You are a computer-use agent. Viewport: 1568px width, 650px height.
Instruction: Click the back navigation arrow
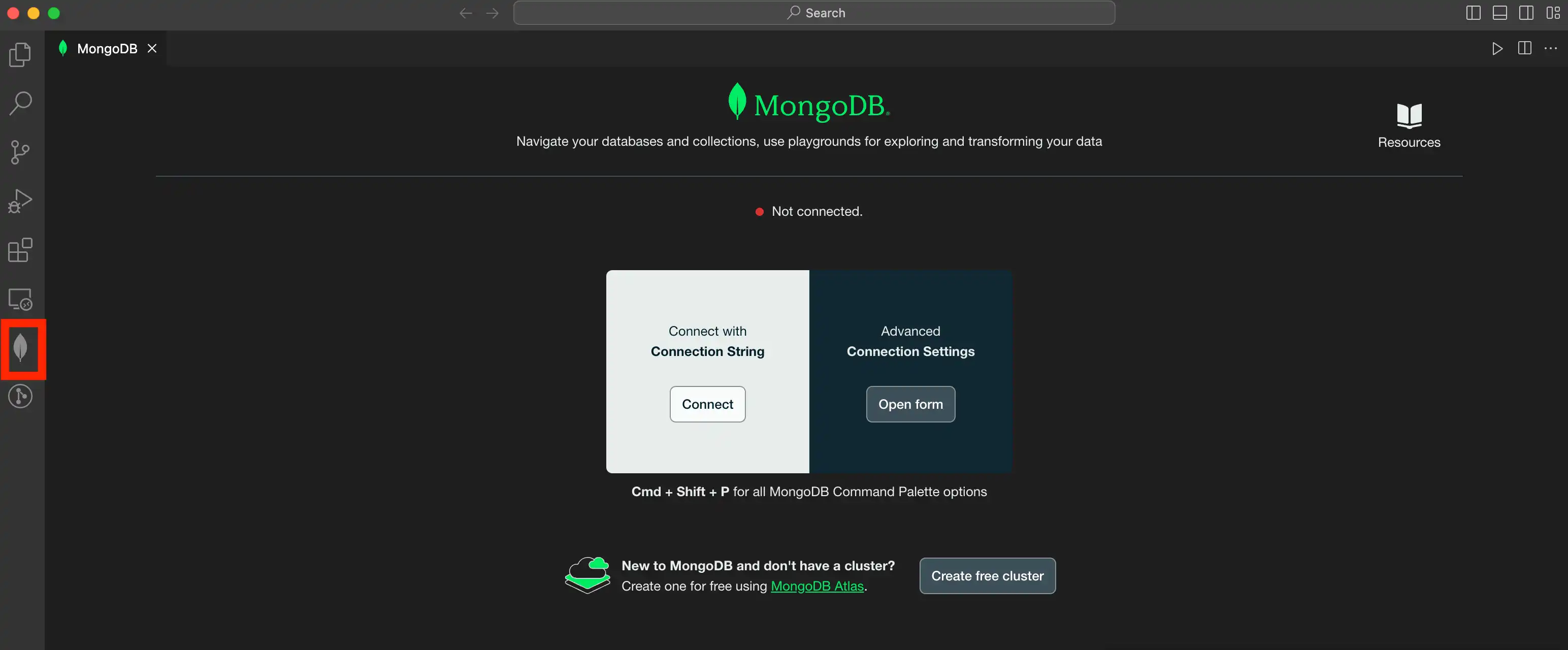[466, 13]
